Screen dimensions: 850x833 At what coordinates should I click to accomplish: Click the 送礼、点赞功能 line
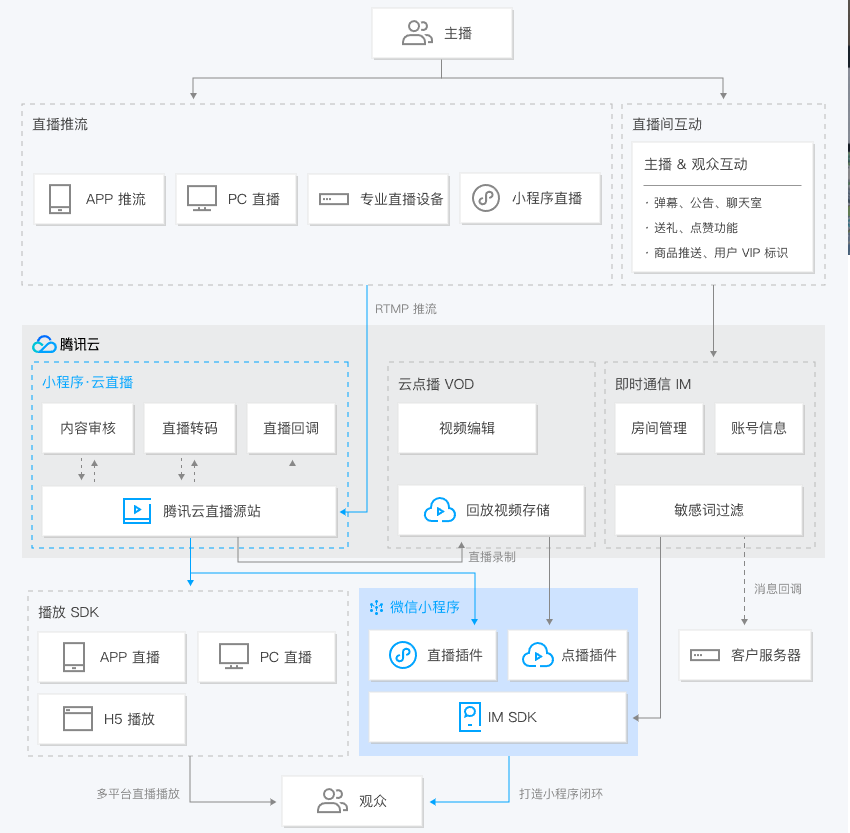pyautogui.click(x=696, y=228)
